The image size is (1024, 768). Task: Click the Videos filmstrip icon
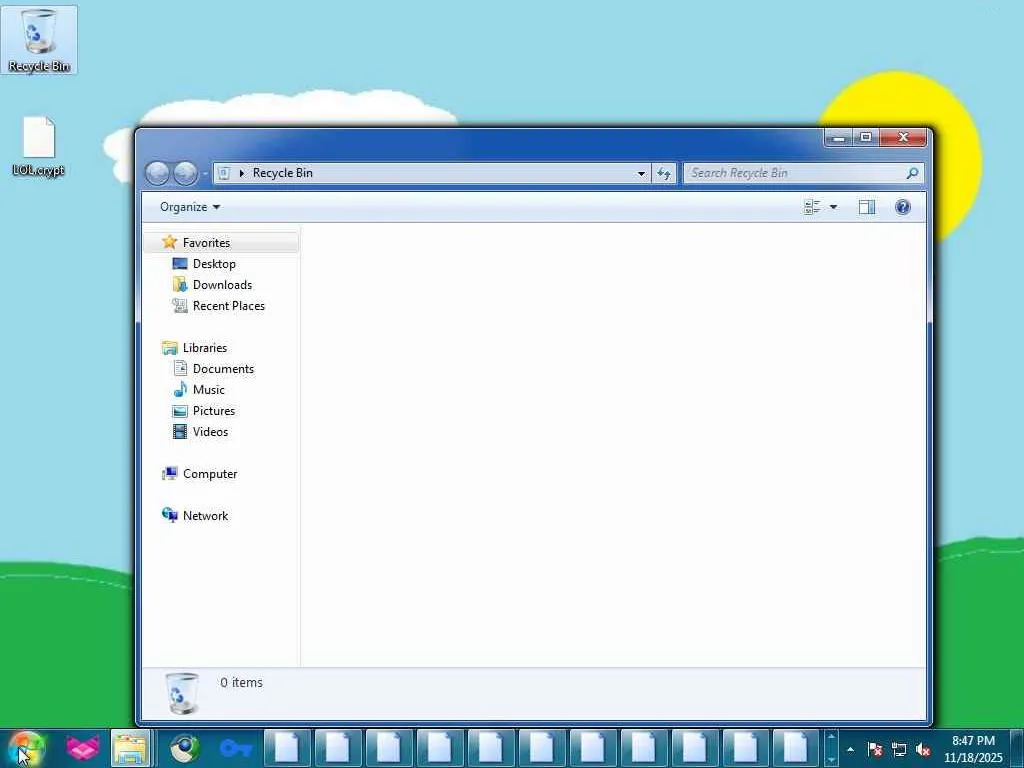[x=180, y=432]
